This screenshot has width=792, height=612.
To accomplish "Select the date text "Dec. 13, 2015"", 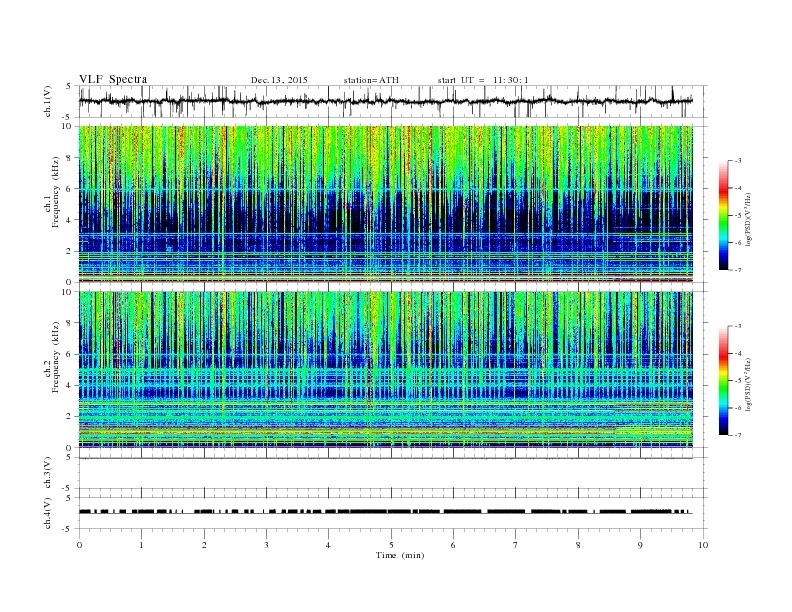I will 279,80.
